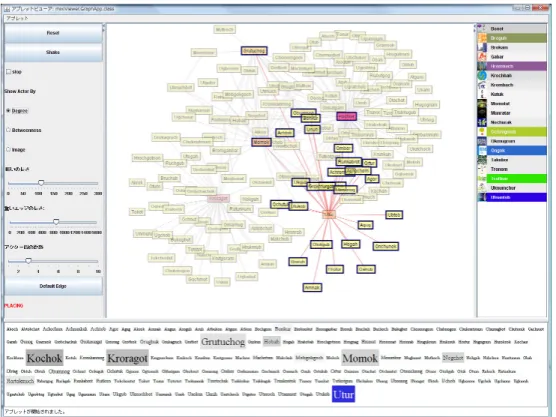Click the Shake button

53,52
